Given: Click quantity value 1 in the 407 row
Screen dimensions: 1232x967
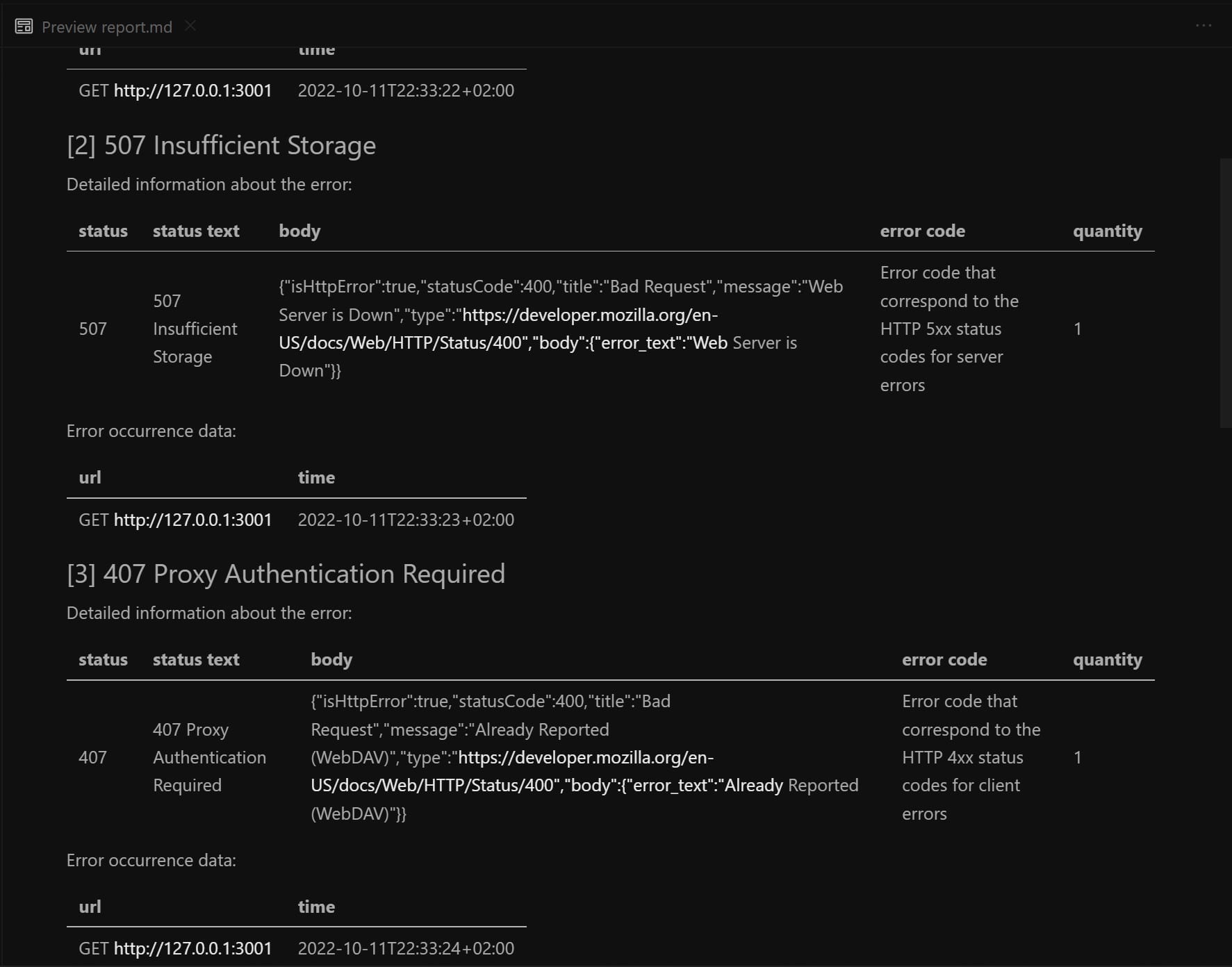Looking at the screenshot, I should (1077, 757).
